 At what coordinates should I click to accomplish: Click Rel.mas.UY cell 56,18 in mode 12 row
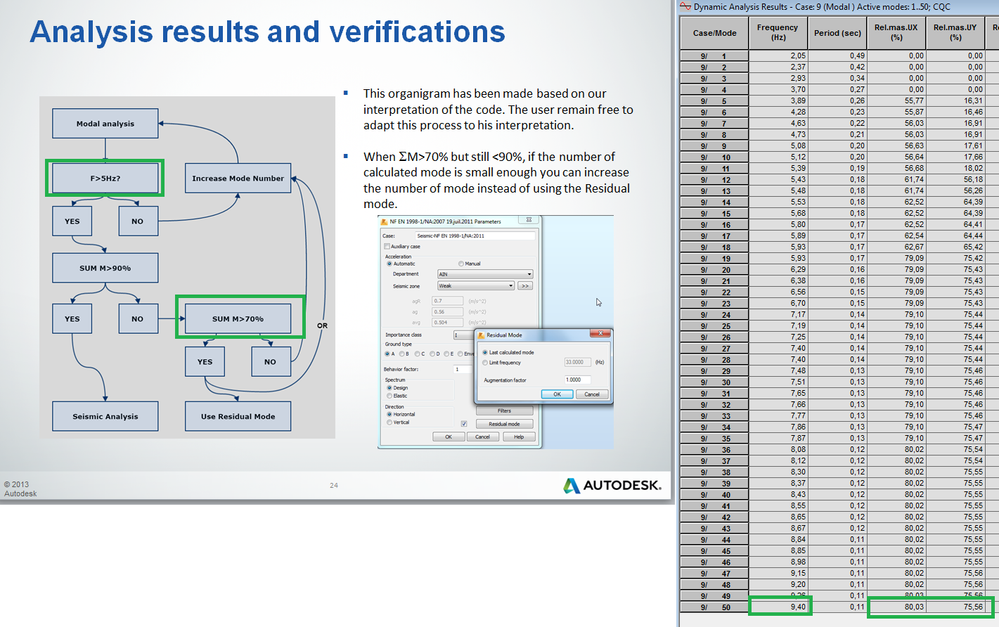coord(955,180)
